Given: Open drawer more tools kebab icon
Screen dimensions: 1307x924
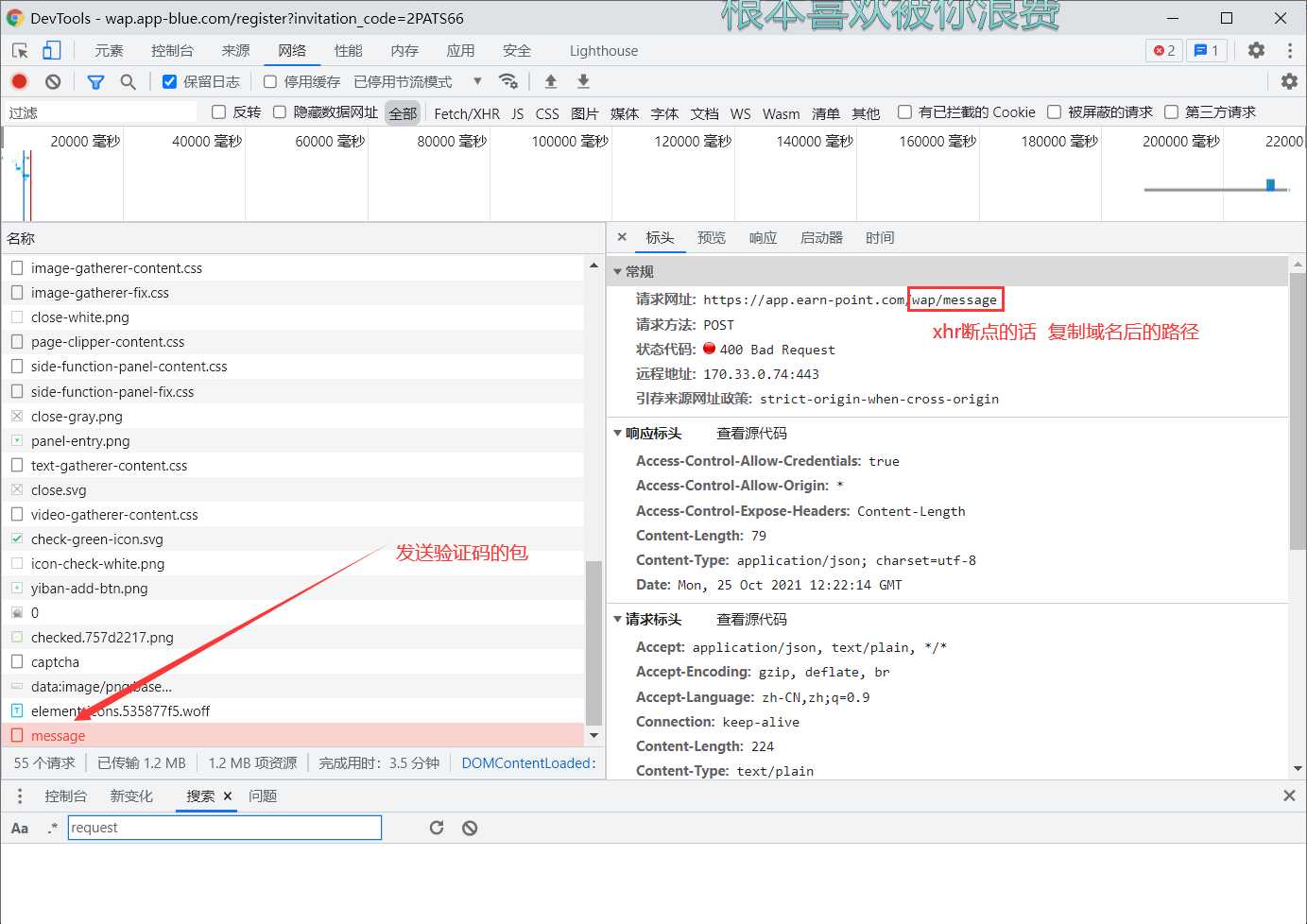Looking at the screenshot, I should coord(20,796).
